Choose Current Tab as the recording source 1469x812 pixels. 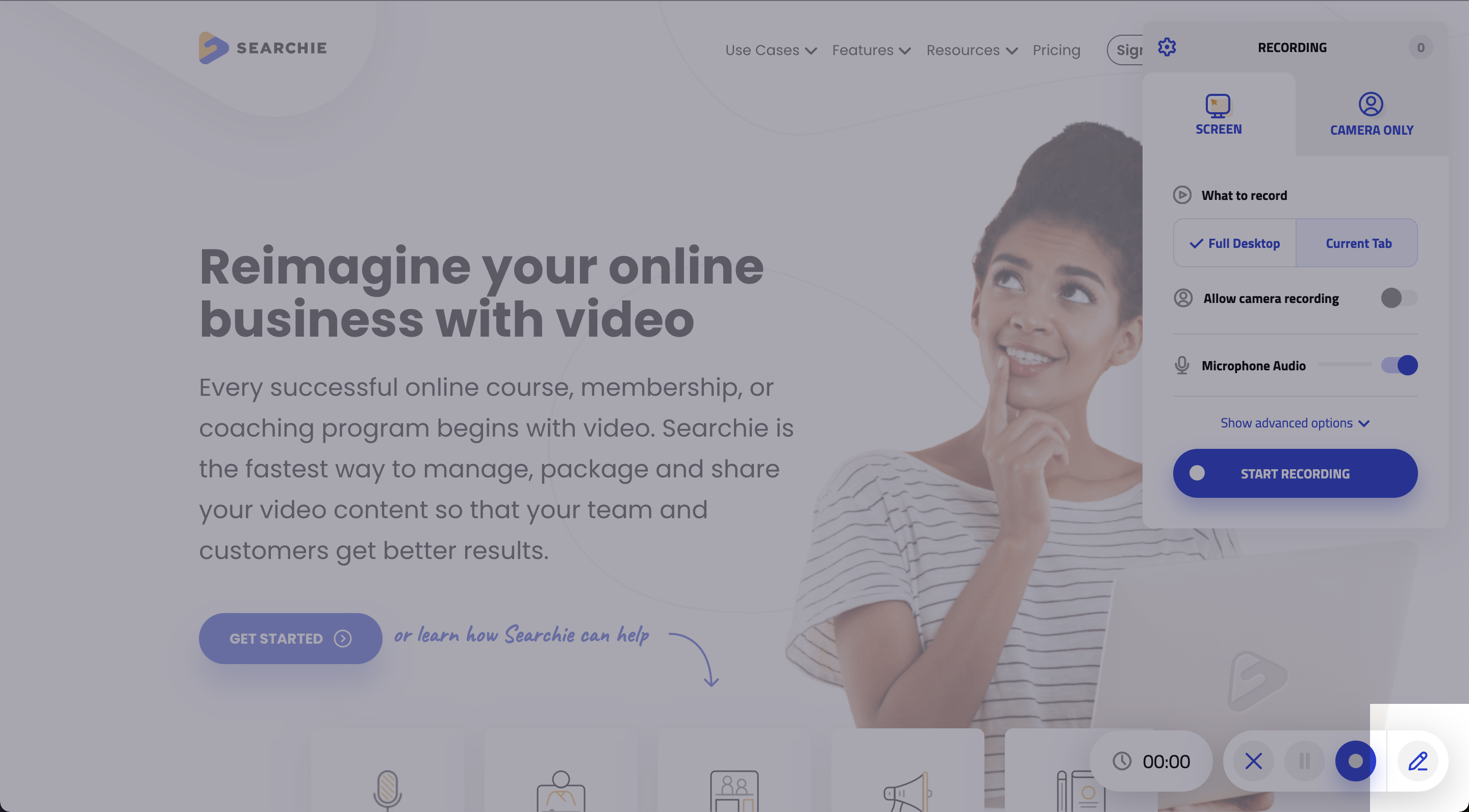[1357, 243]
